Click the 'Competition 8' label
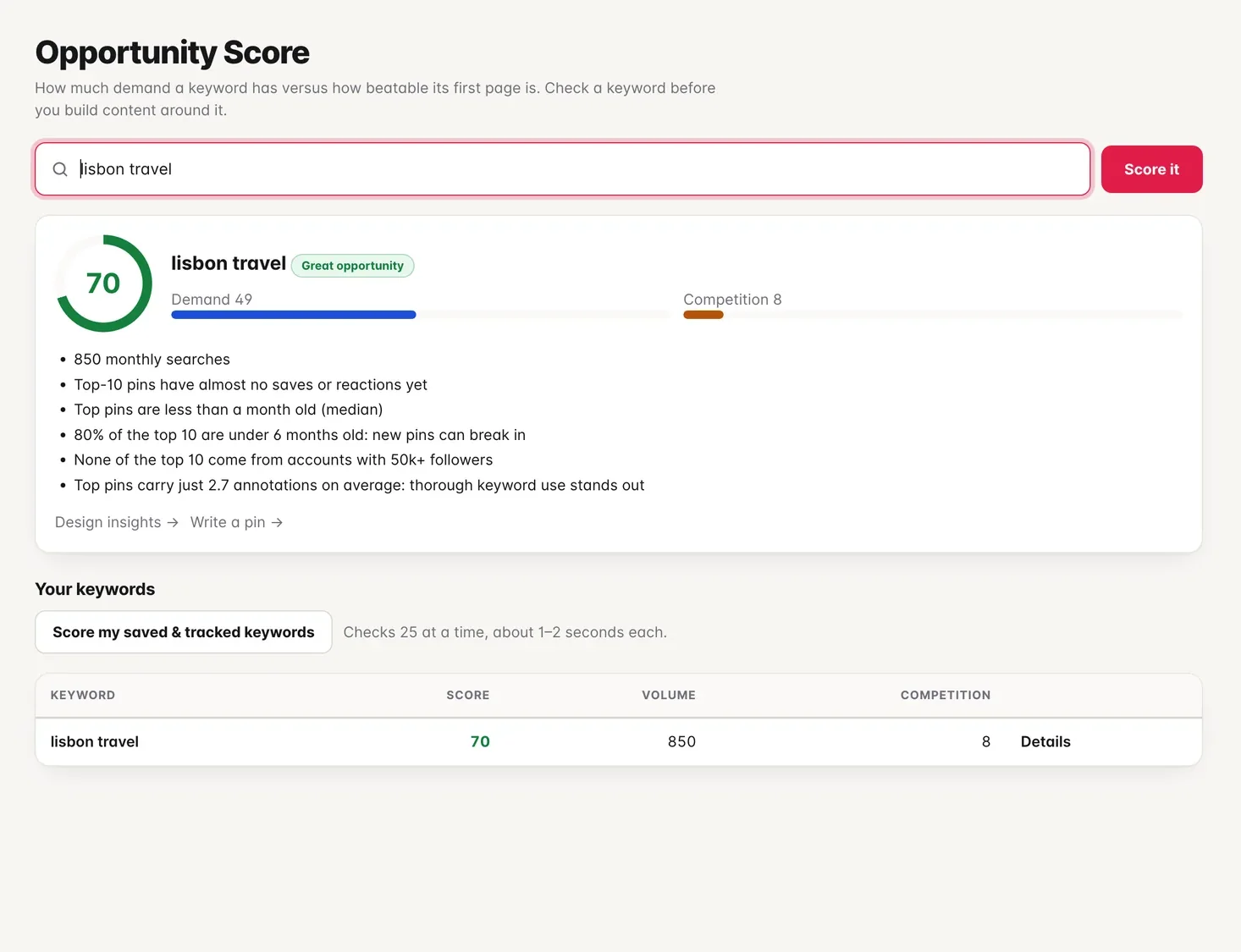Viewport: 1241px width, 952px height. tap(732, 300)
